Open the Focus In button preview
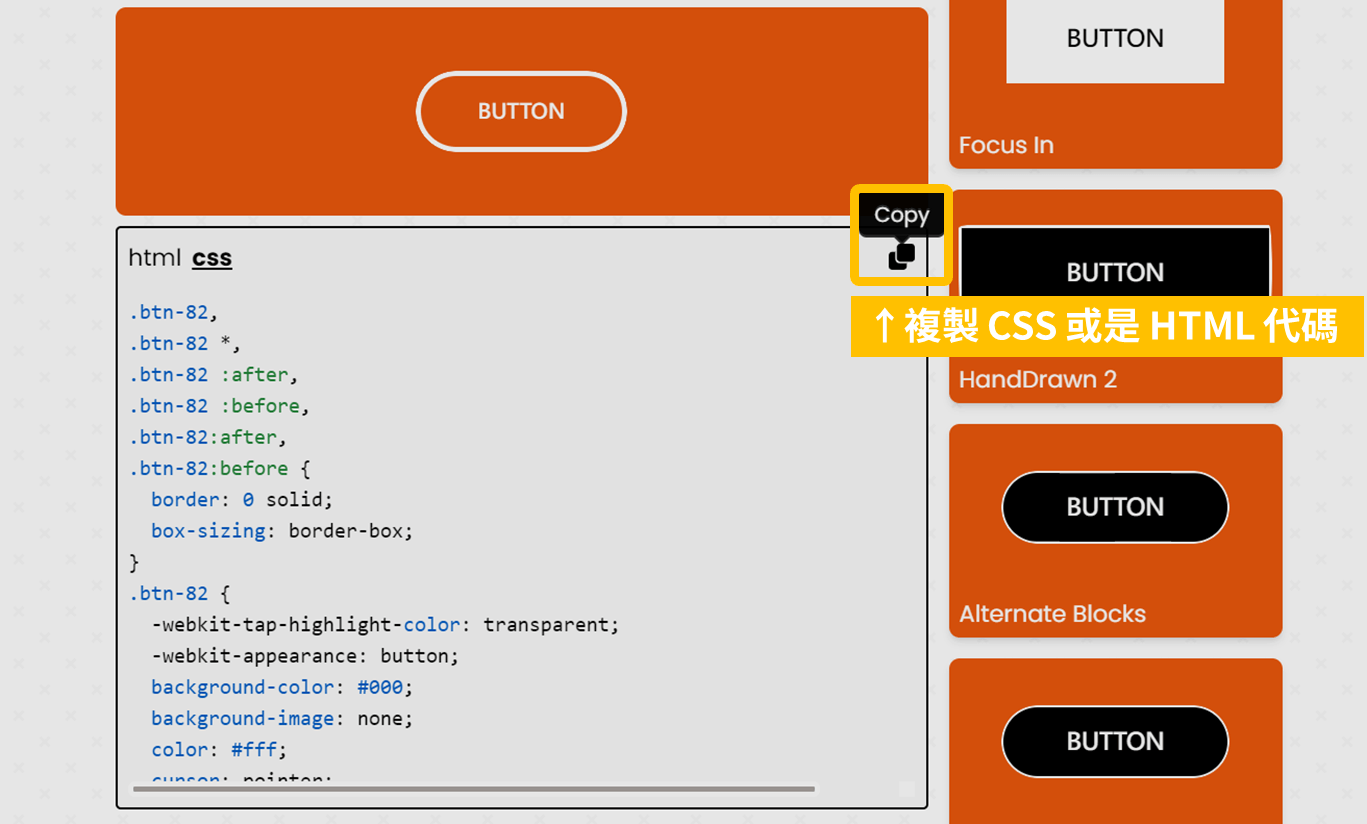Screen dimensions: 1367x824 click(x=1114, y=40)
